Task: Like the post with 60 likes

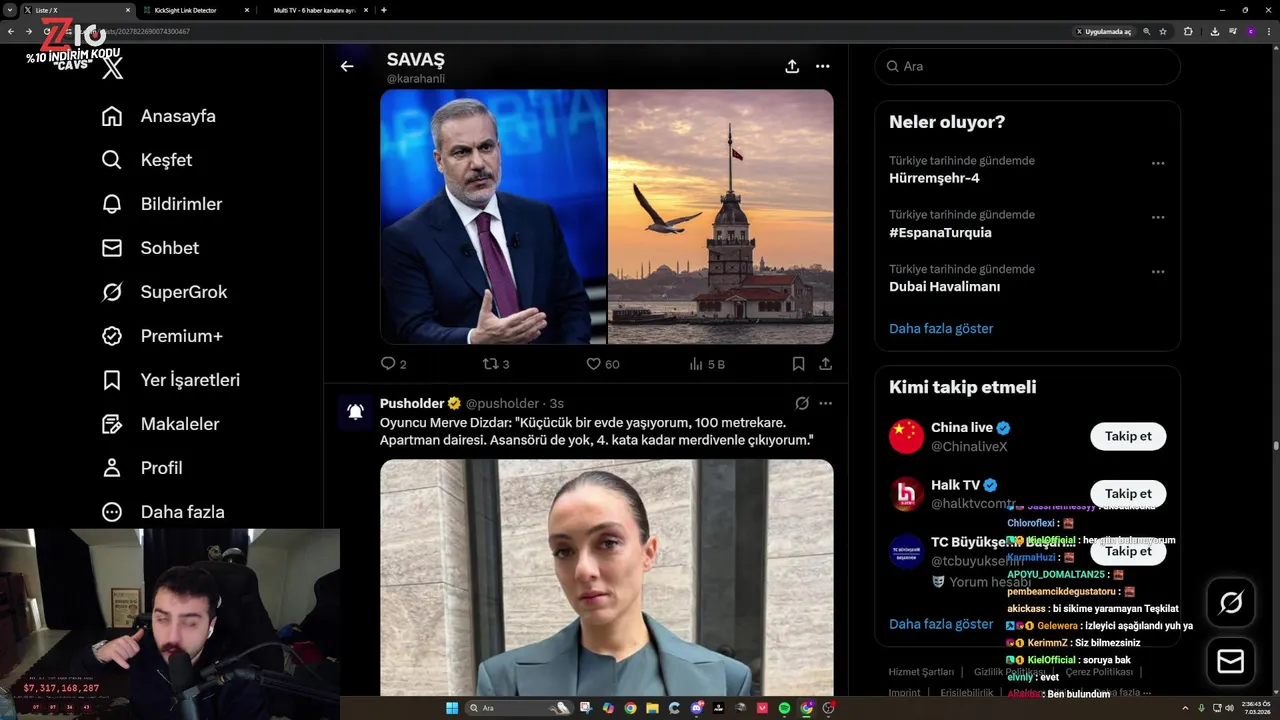Action: click(603, 364)
